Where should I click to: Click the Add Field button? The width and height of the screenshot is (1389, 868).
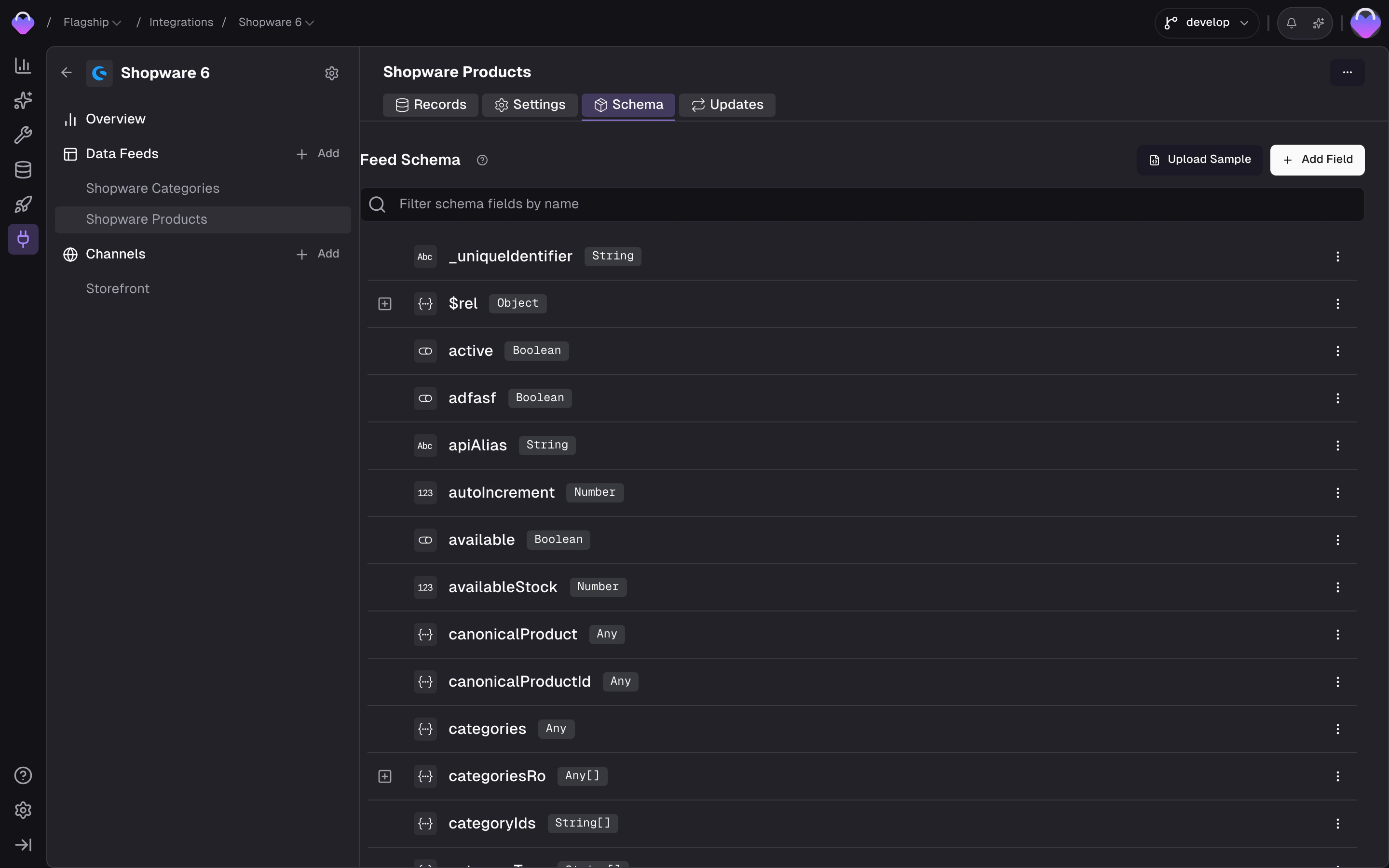(x=1317, y=160)
